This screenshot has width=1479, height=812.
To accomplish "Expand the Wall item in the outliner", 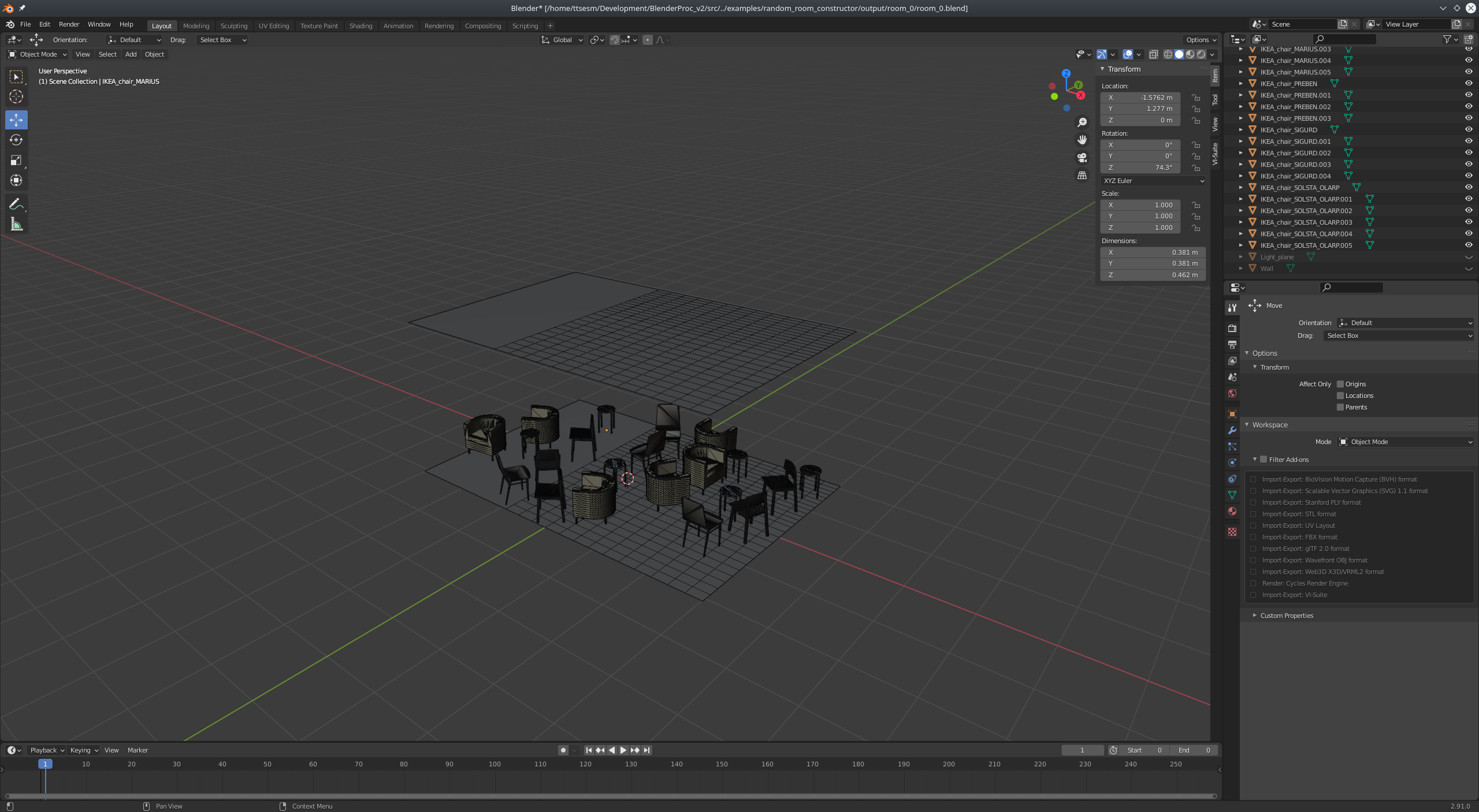I will [1241, 269].
